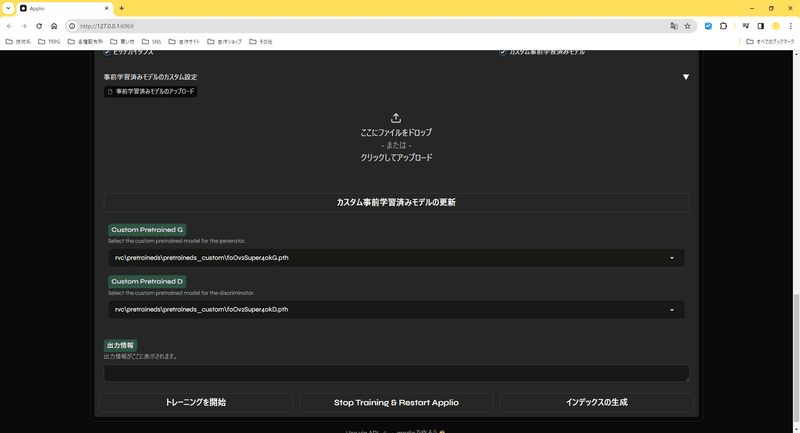Screen dimensions: 800x433
Task: Open the blue checkmark extension icon
Action: point(708,26)
